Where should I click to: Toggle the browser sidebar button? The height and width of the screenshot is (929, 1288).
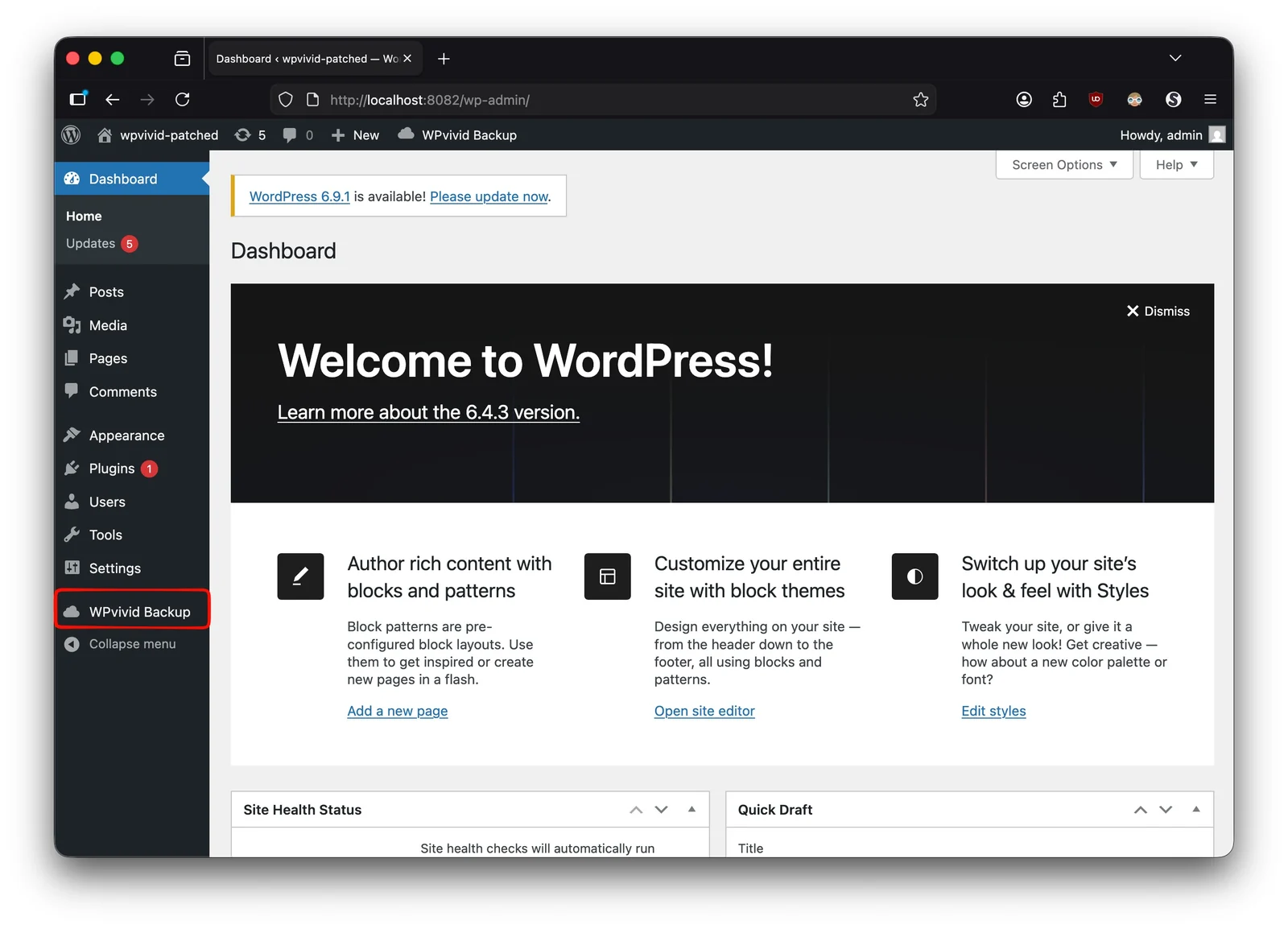(x=78, y=99)
